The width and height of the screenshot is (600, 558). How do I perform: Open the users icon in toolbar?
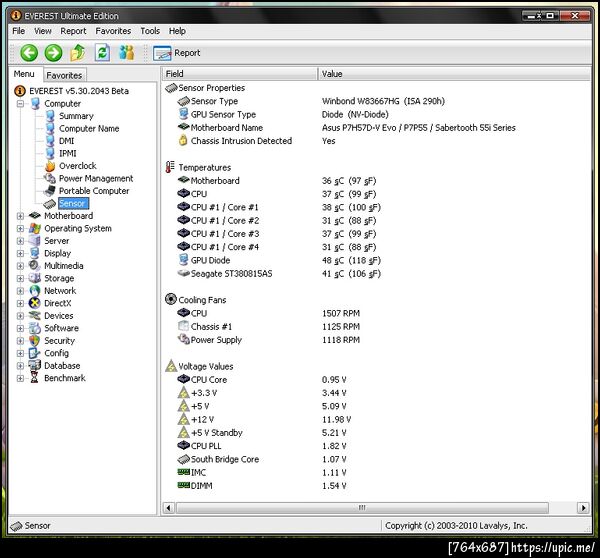[127, 53]
